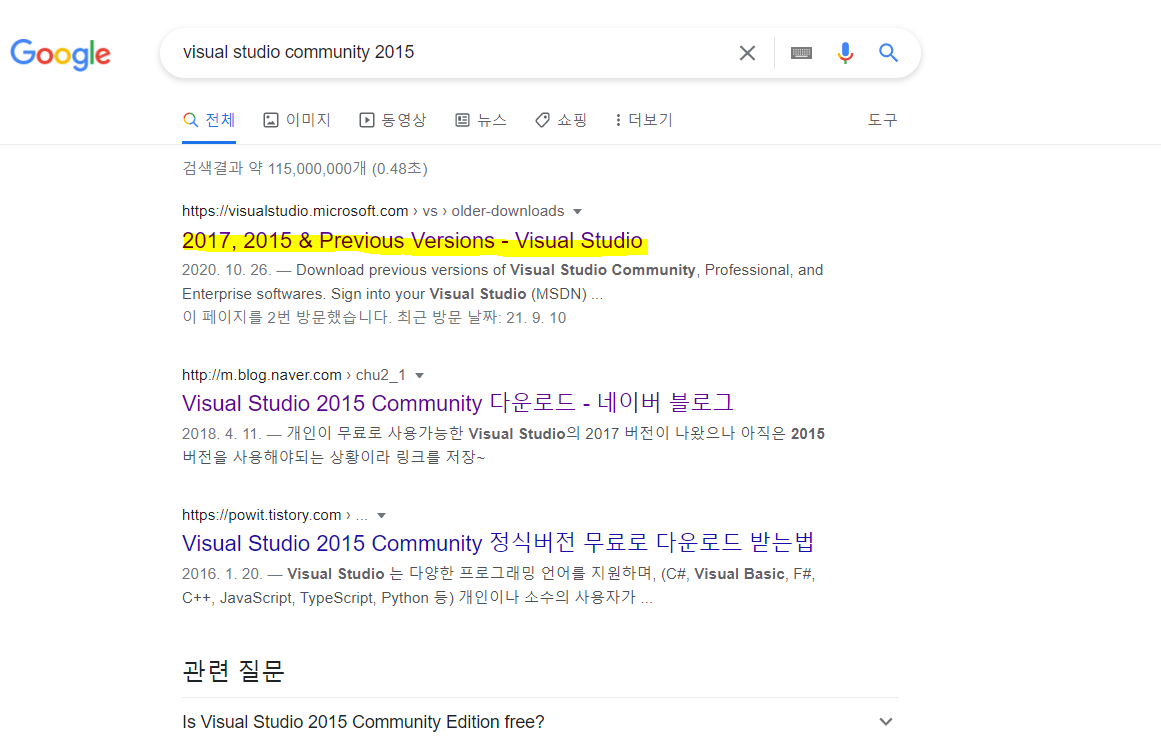Switch to the 쇼핑 tab

coord(561,120)
